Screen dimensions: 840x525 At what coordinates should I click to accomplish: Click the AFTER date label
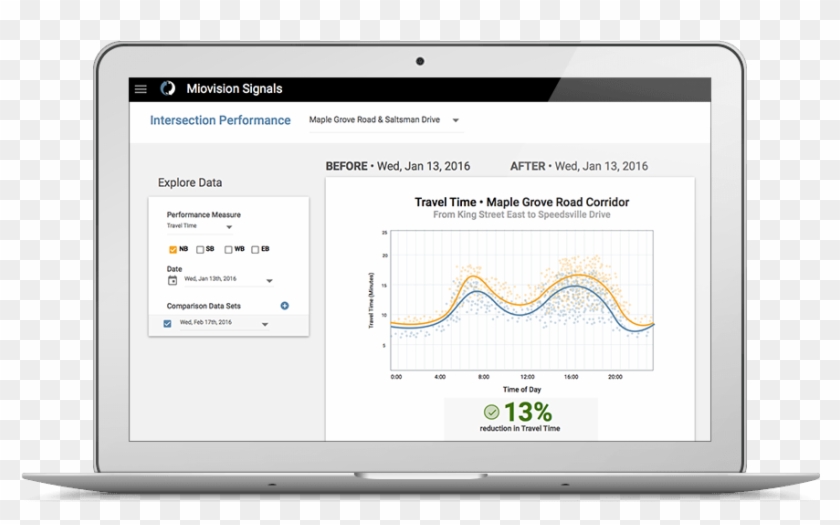pos(579,166)
